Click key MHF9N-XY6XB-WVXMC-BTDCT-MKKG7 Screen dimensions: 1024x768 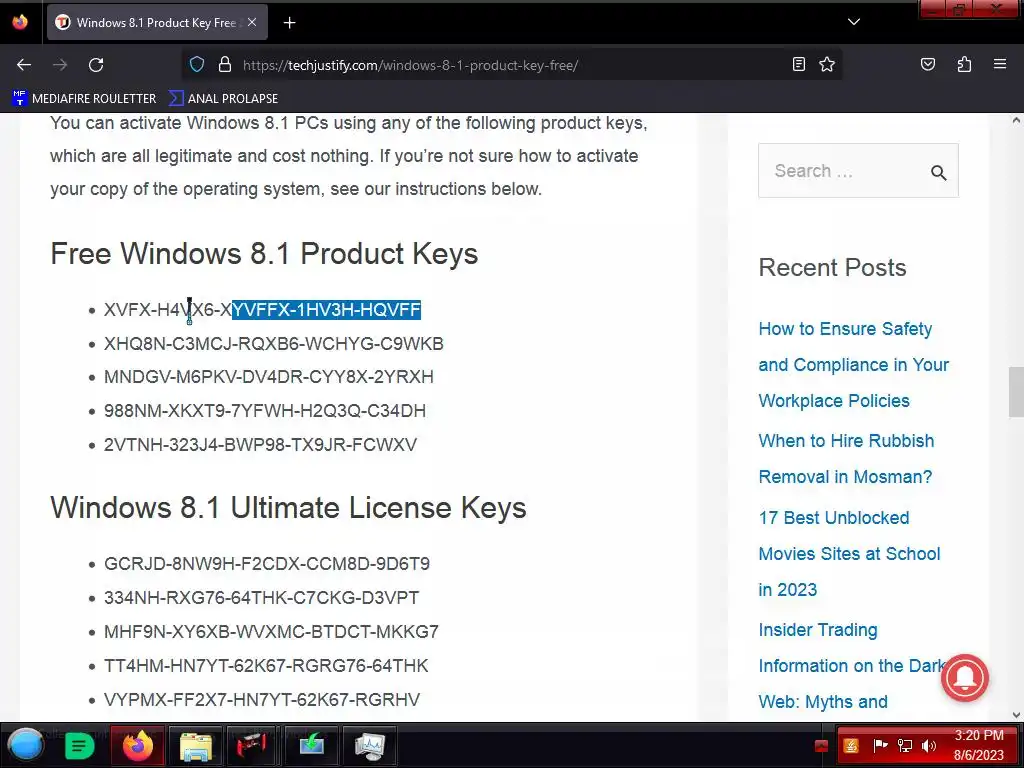271,632
